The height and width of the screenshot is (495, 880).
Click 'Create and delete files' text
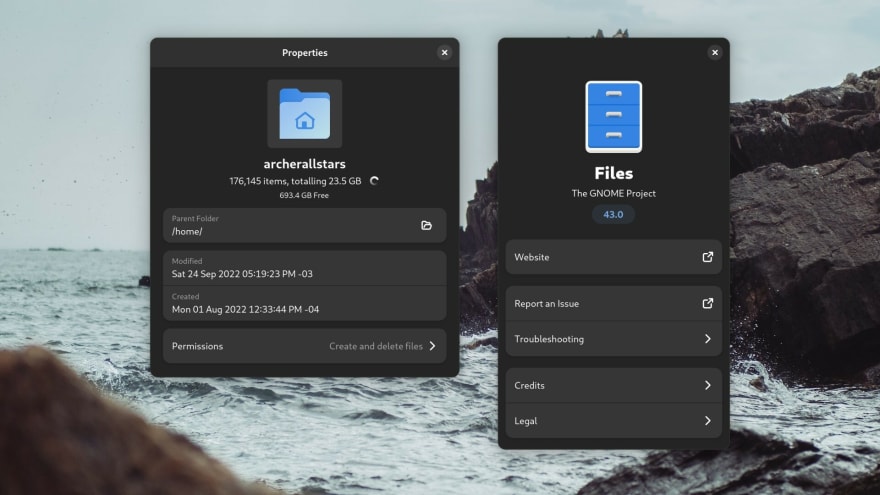coord(376,346)
